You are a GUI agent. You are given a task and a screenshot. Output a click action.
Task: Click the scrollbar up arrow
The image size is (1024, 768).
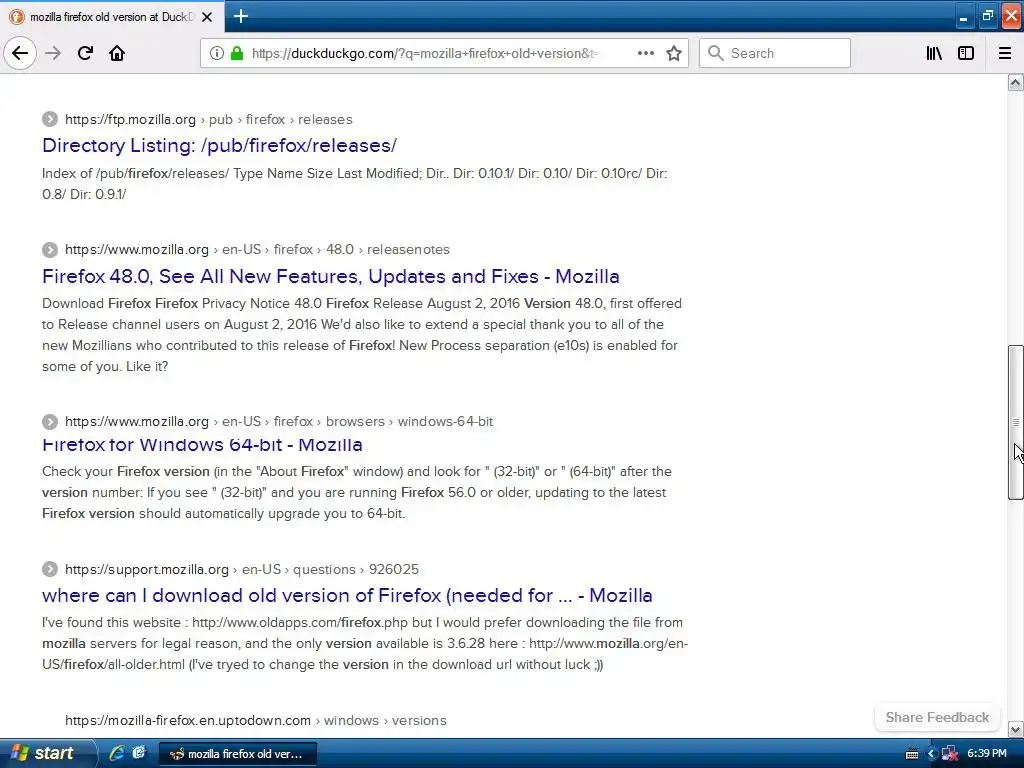pyautogui.click(x=1016, y=82)
